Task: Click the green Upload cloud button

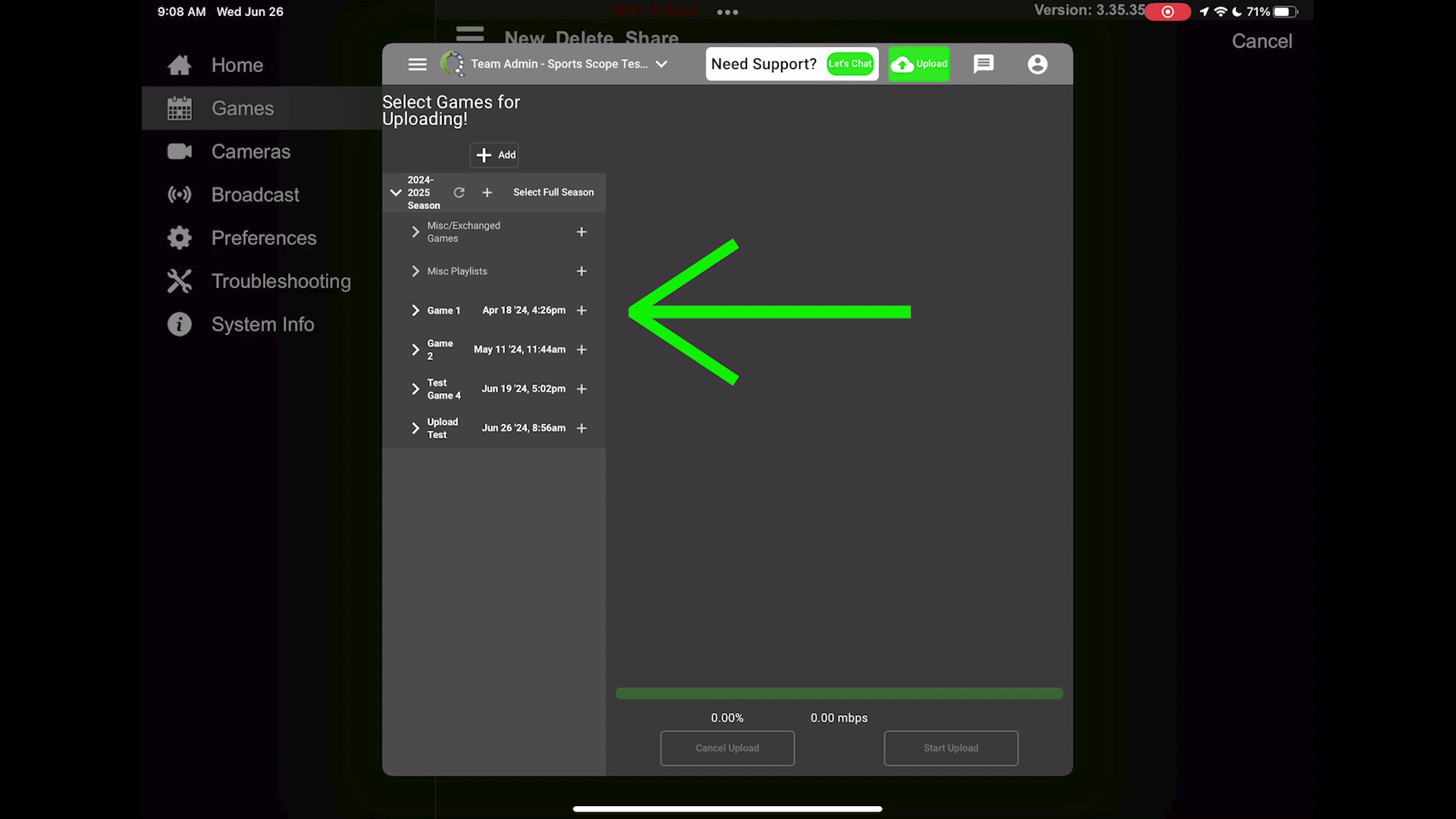Action: pyautogui.click(x=918, y=64)
